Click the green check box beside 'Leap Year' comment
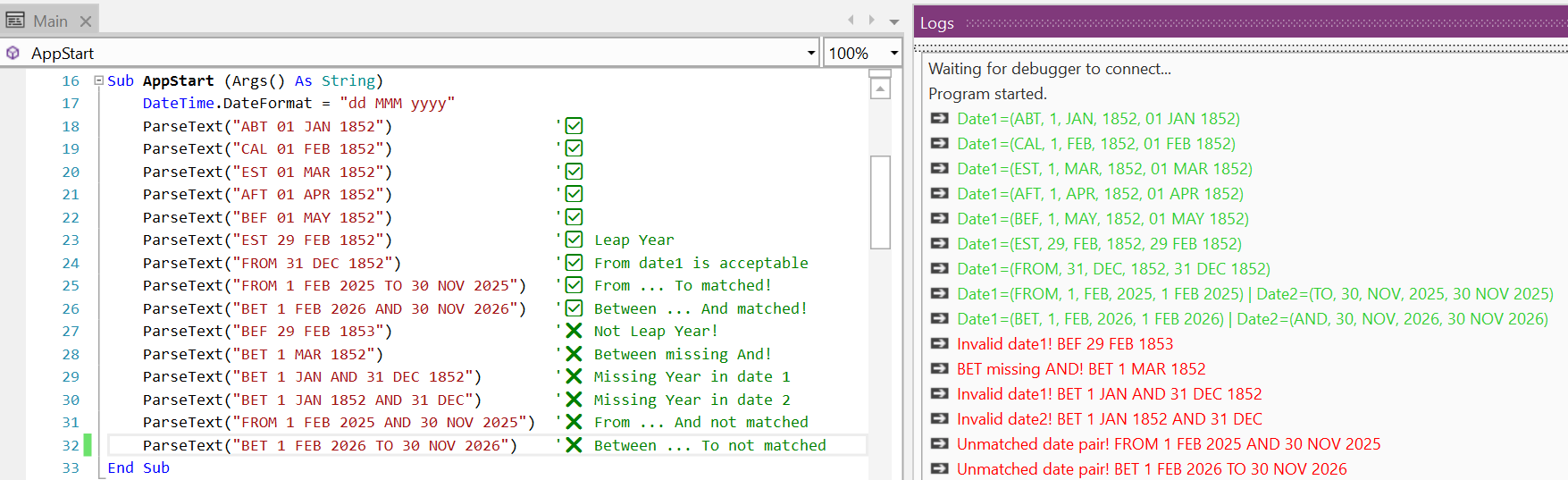 pyautogui.click(x=574, y=240)
